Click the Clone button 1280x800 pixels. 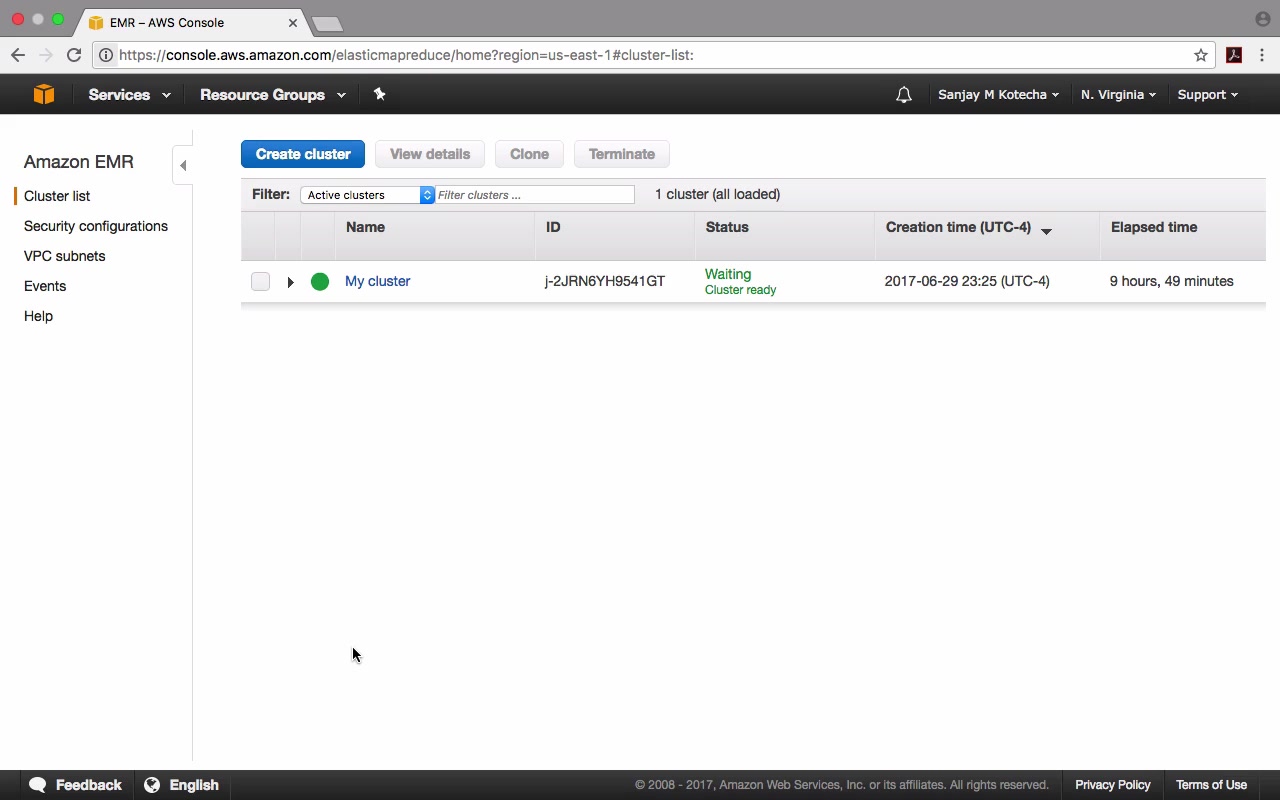(529, 154)
